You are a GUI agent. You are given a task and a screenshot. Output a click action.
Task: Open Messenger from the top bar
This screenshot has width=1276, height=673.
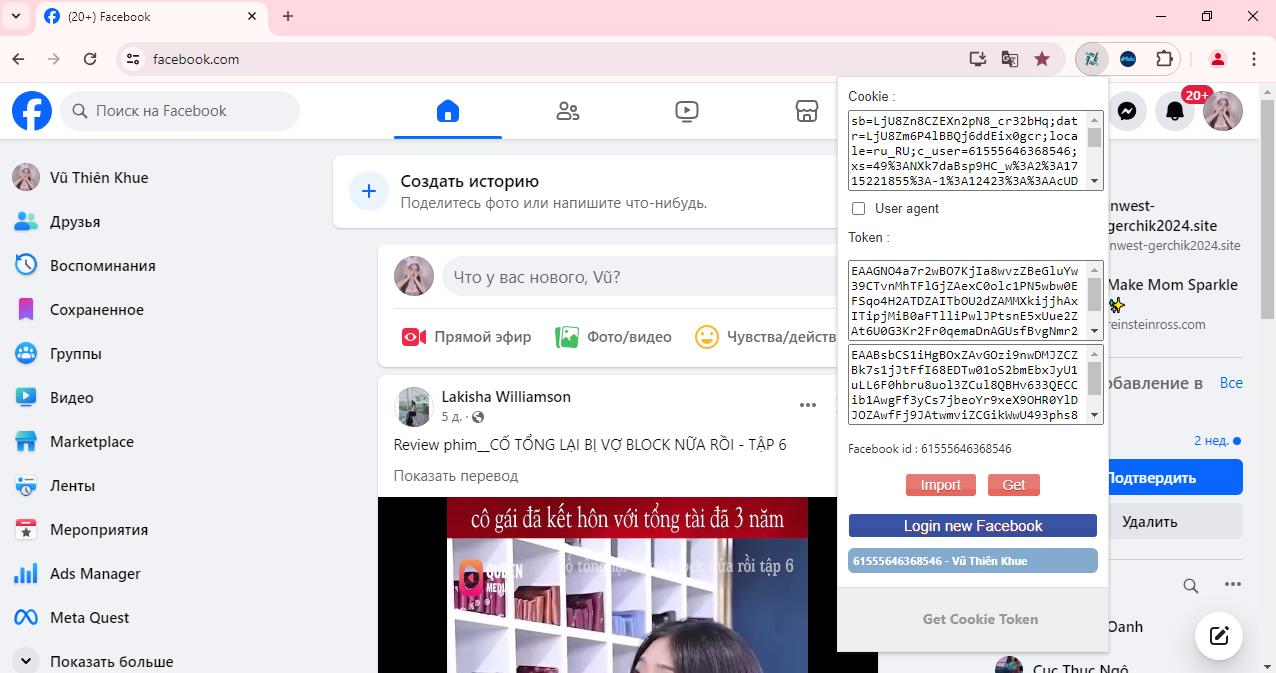pyautogui.click(x=1126, y=112)
